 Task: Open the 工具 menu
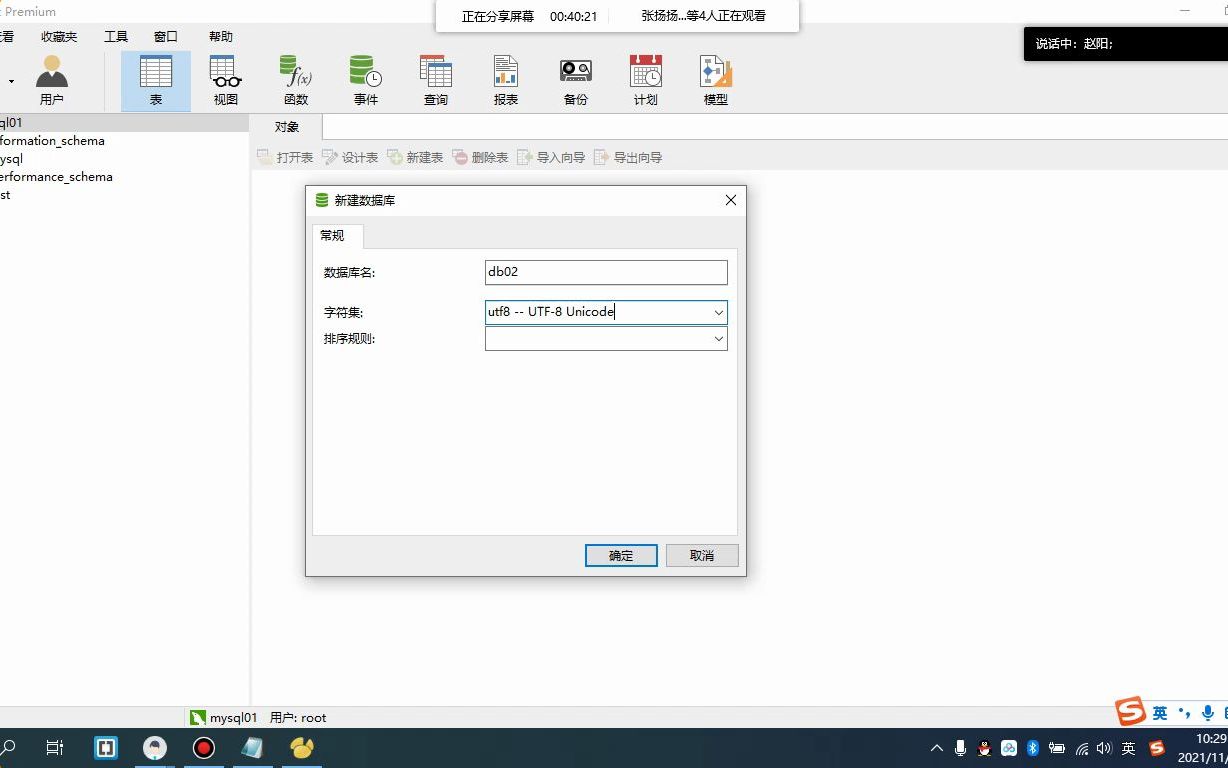pyautogui.click(x=116, y=37)
